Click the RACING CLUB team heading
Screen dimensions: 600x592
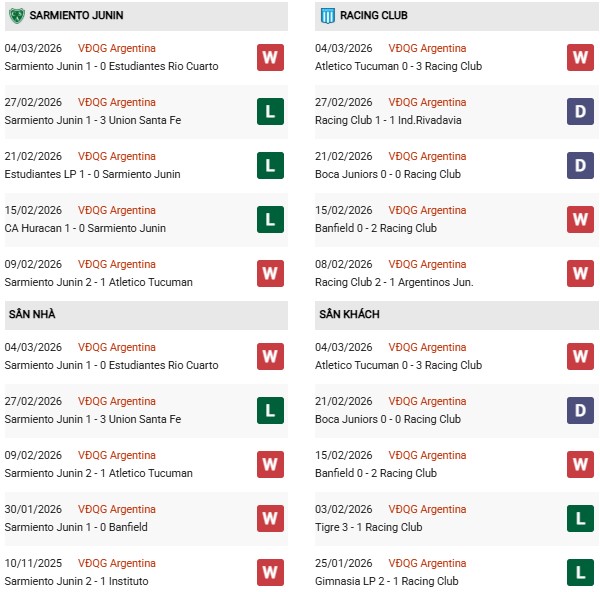tap(374, 16)
